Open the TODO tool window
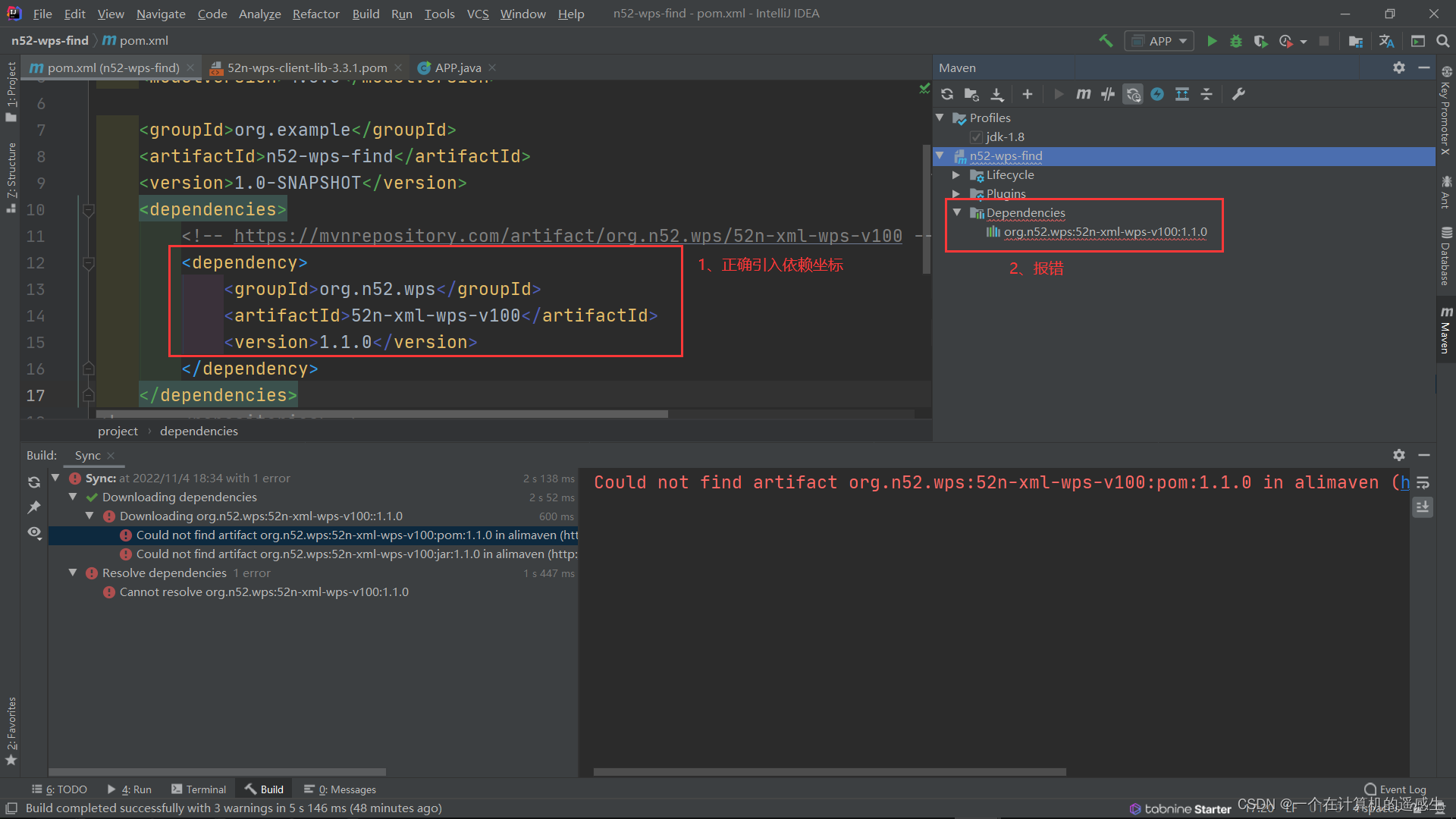Screen dimensions: 1456x819 (x=60, y=789)
